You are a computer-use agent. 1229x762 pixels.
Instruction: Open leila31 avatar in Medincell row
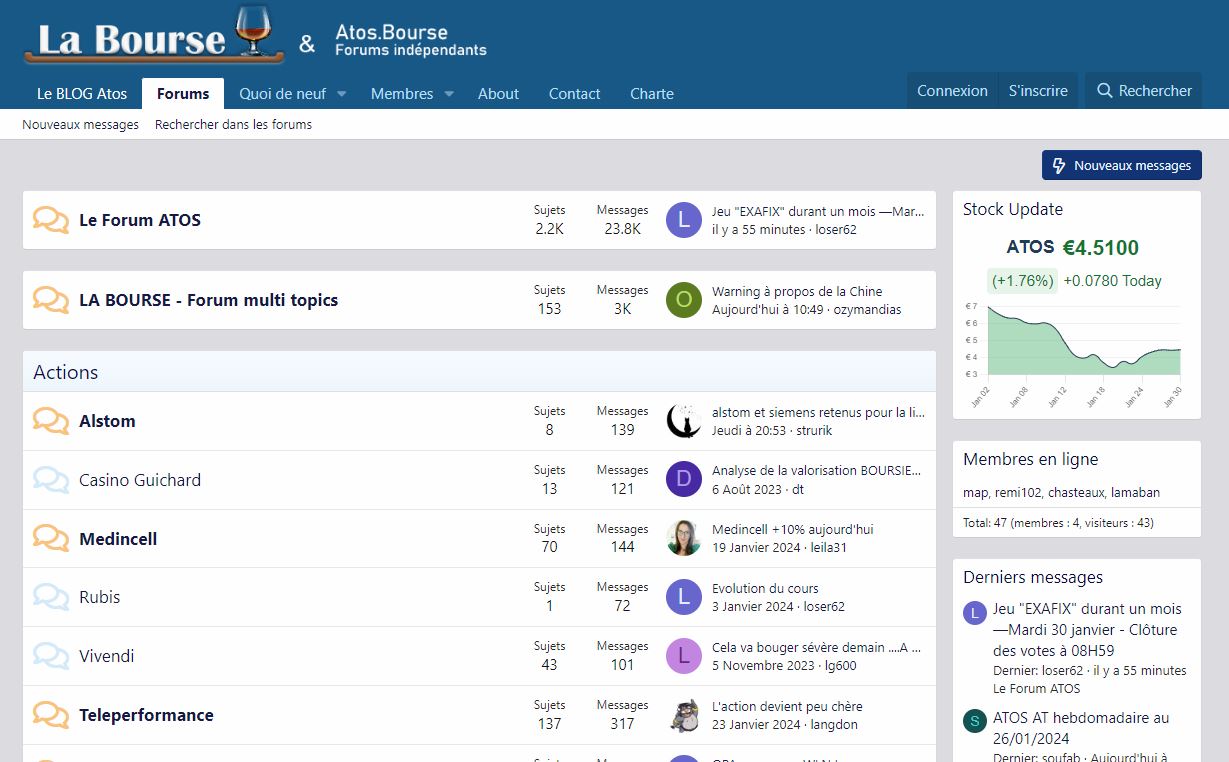click(684, 539)
